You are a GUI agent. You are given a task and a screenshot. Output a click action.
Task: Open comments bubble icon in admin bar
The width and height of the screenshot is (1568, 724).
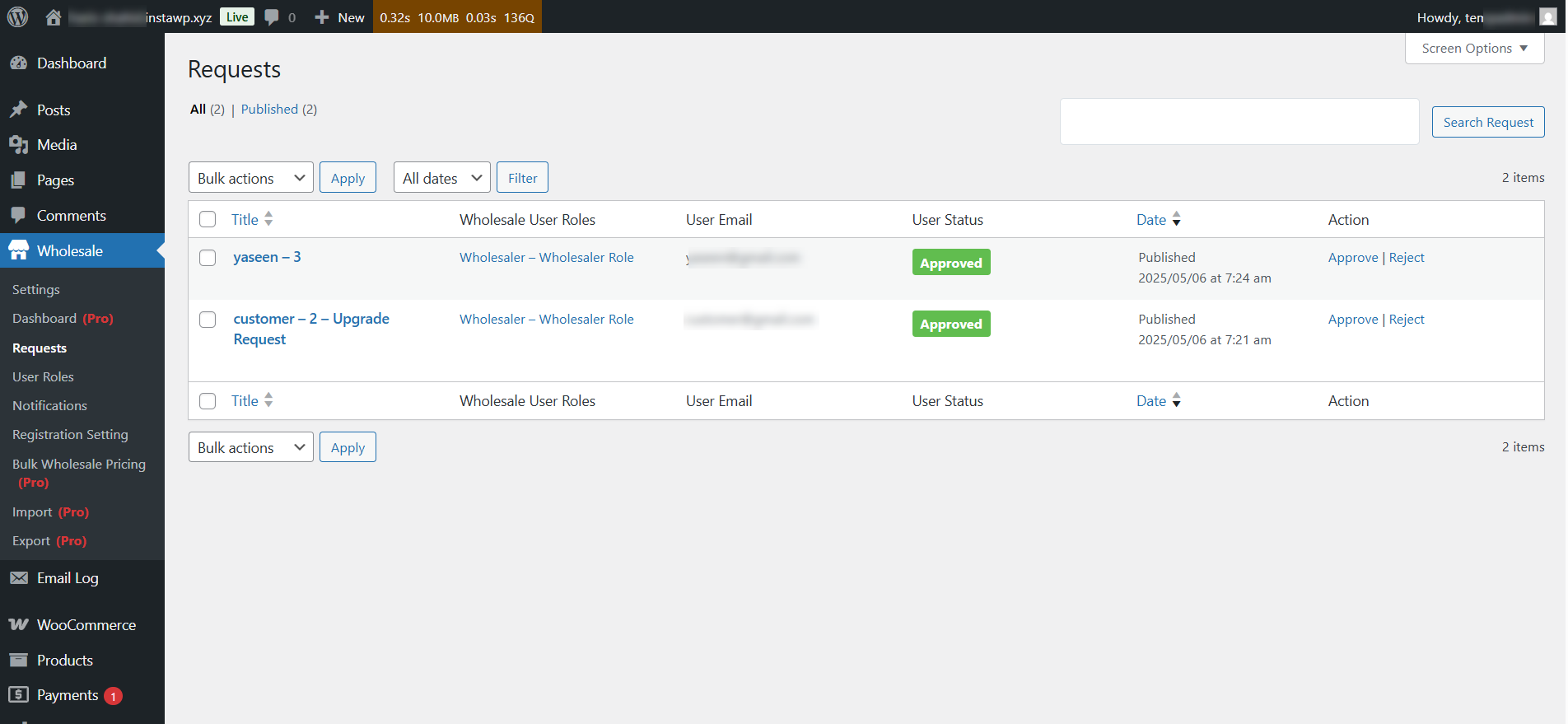click(x=272, y=17)
